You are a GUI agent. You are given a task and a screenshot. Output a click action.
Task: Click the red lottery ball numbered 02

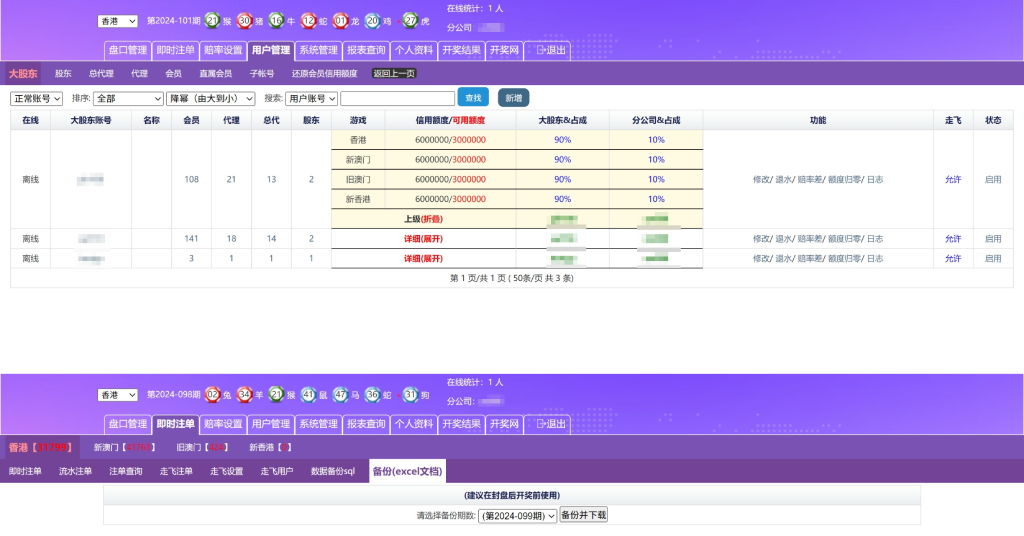(x=212, y=395)
